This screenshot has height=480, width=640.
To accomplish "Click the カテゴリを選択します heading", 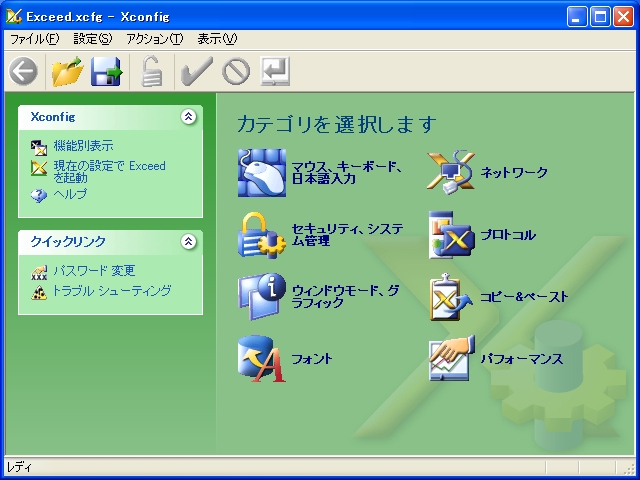I will point(337,124).
